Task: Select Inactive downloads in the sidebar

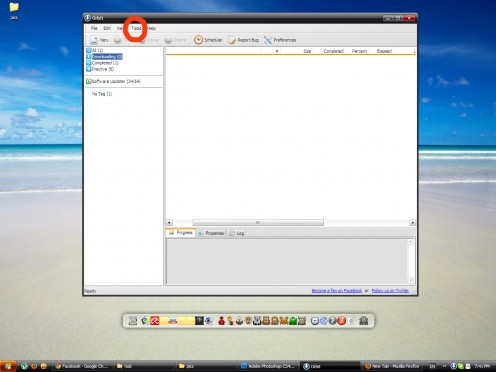Action: [x=100, y=69]
